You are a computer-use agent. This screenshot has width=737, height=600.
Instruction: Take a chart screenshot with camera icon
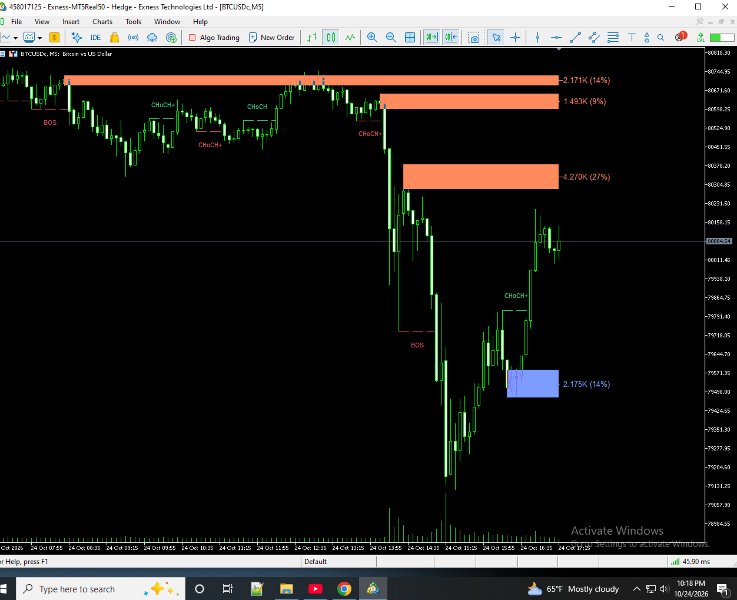[x=474, y=38]
